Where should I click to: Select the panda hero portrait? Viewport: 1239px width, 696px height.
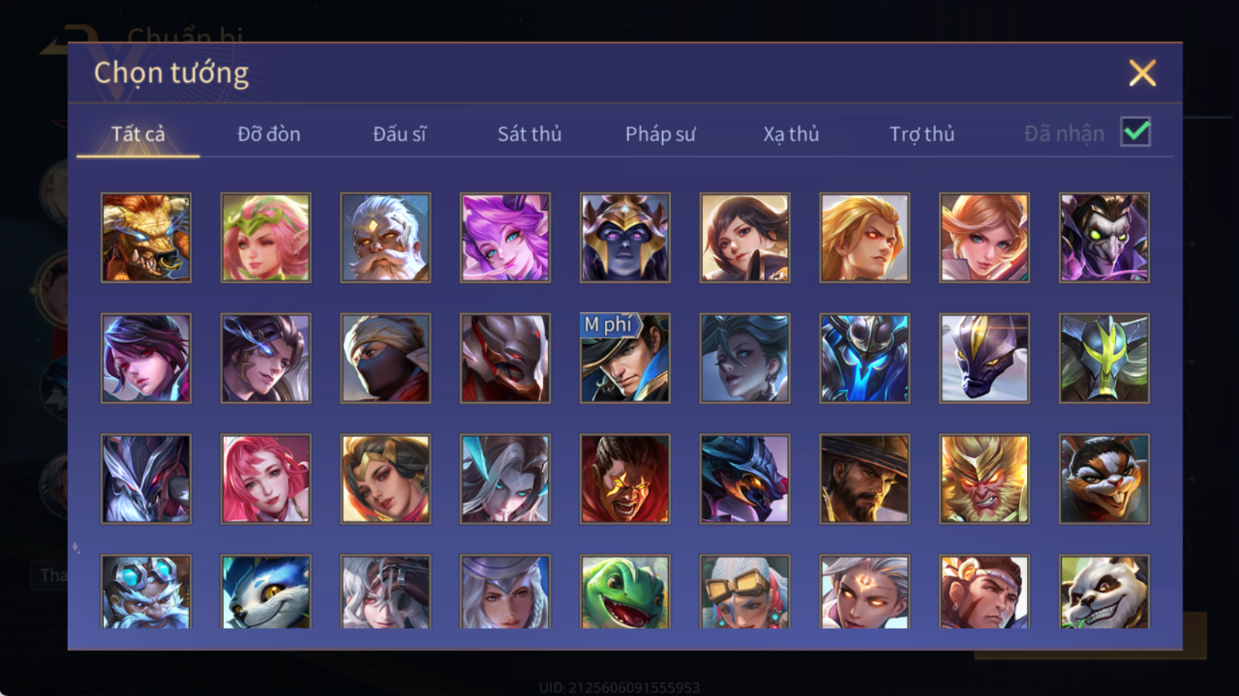pos(1105,592)
